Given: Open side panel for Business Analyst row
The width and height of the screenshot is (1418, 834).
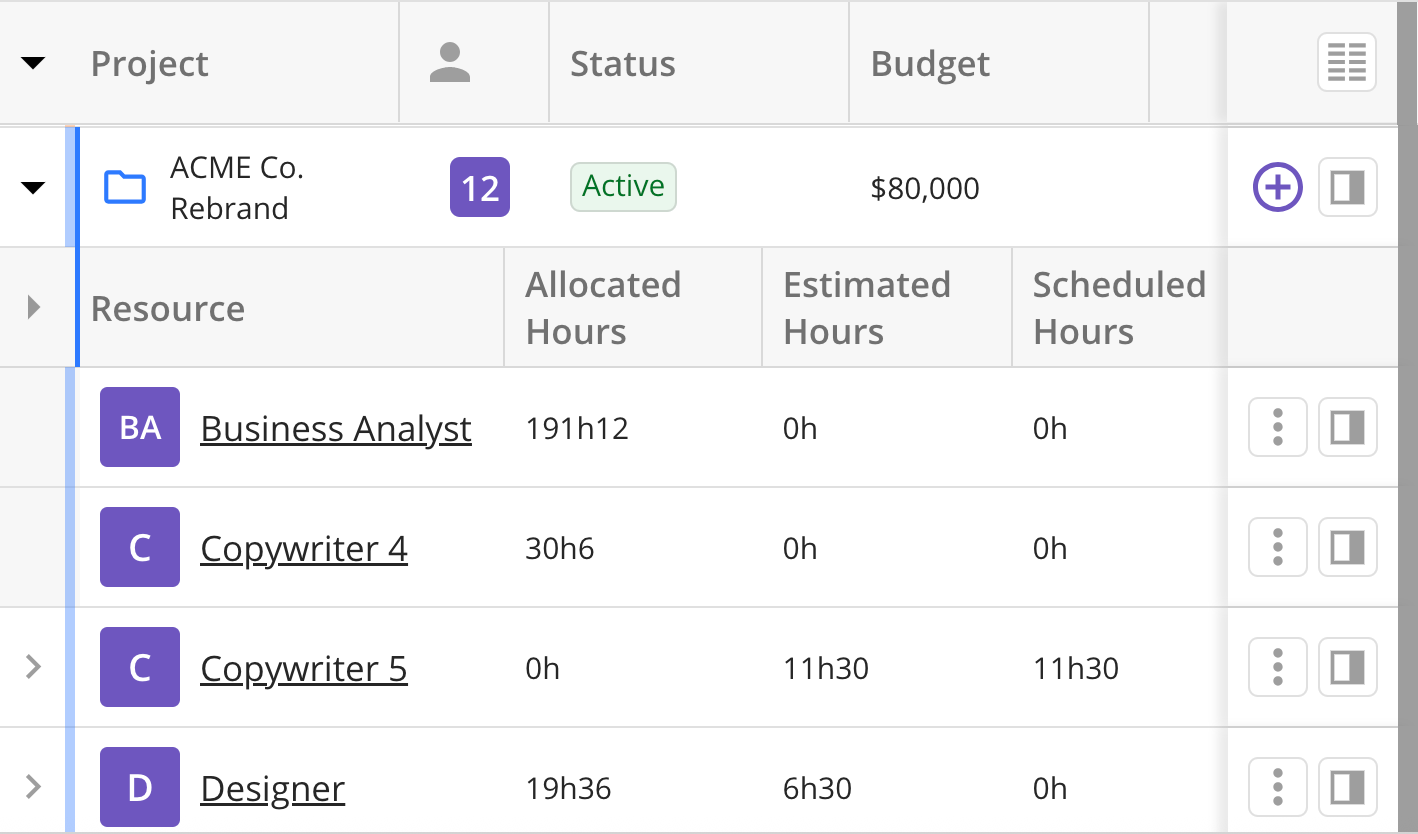Looking at the screenshot, I should point(1347,427).
